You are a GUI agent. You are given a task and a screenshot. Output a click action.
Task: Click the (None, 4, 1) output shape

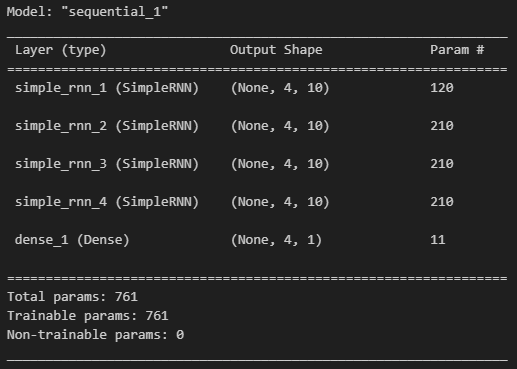pyautogui.click(x=276, y=240)
